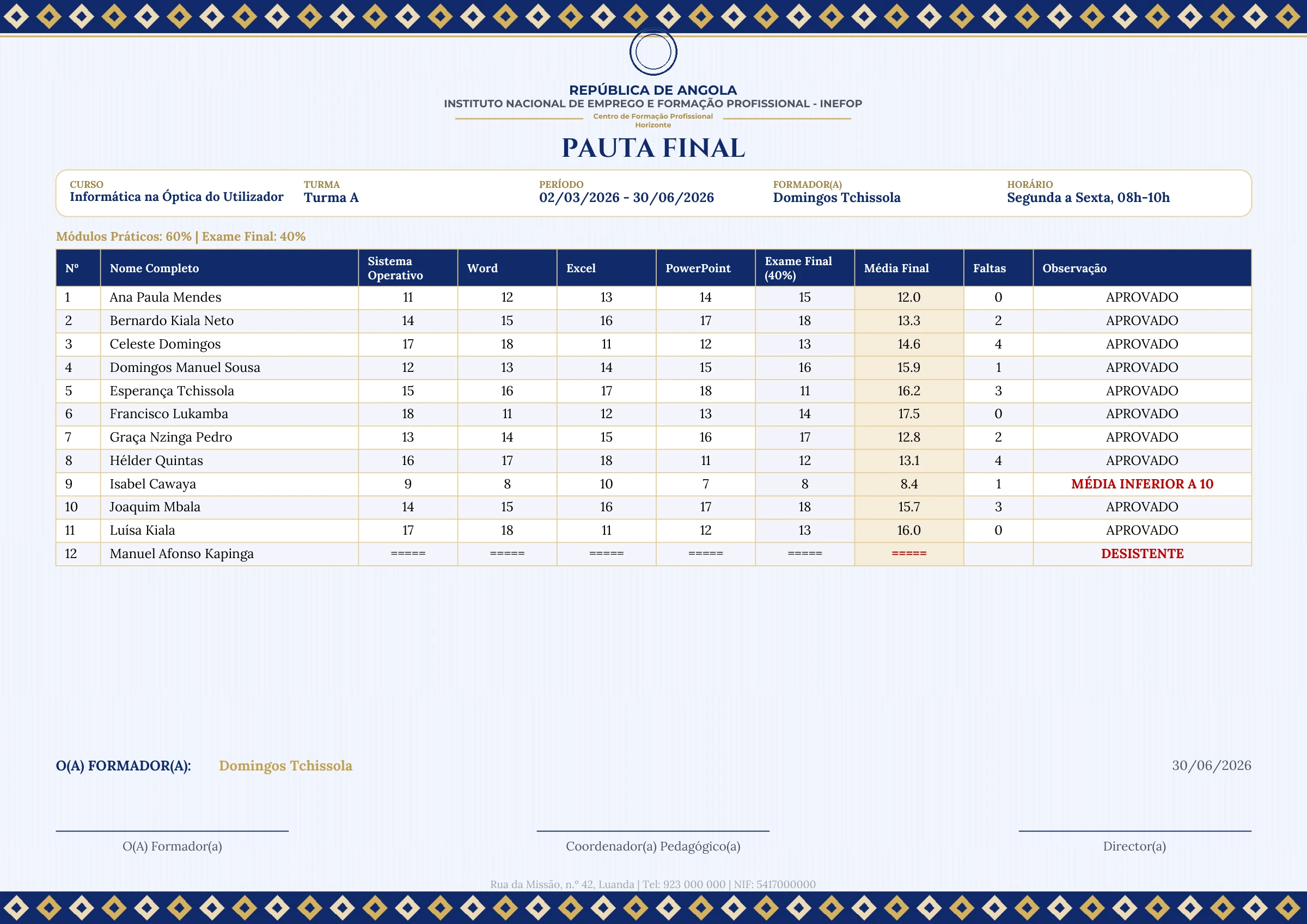Click the PAUTA FINAL title
The height and width of the screenshot is (924, 1307).
point(653,148)
